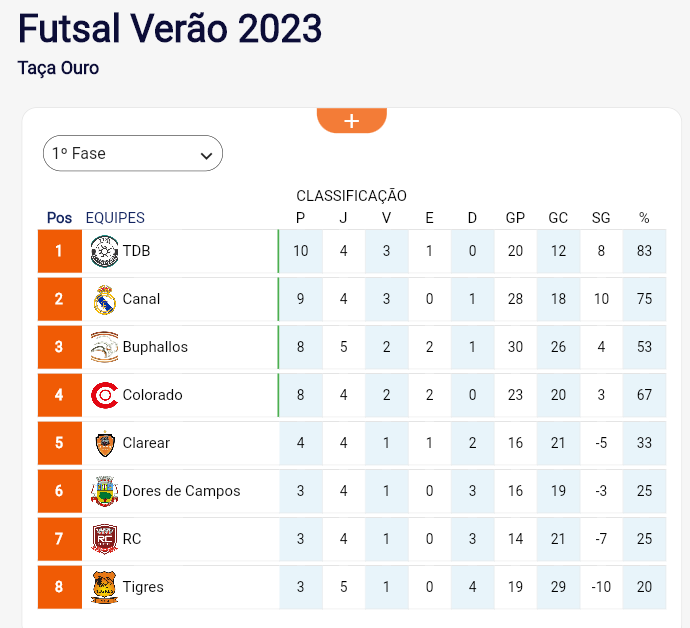This screenshot has height=628, width=690.
Task: Click the Canal team crest icon
Action: pyautogui.click(x=104, y=299)
